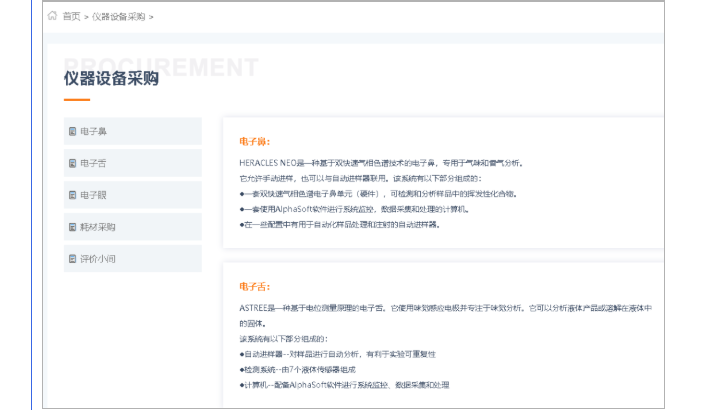Image resolution: width=704 pixels, height=410 pixels.
Task: Open the 仪器设备采购 breadcrumb link
Action: tap(119, 17)
